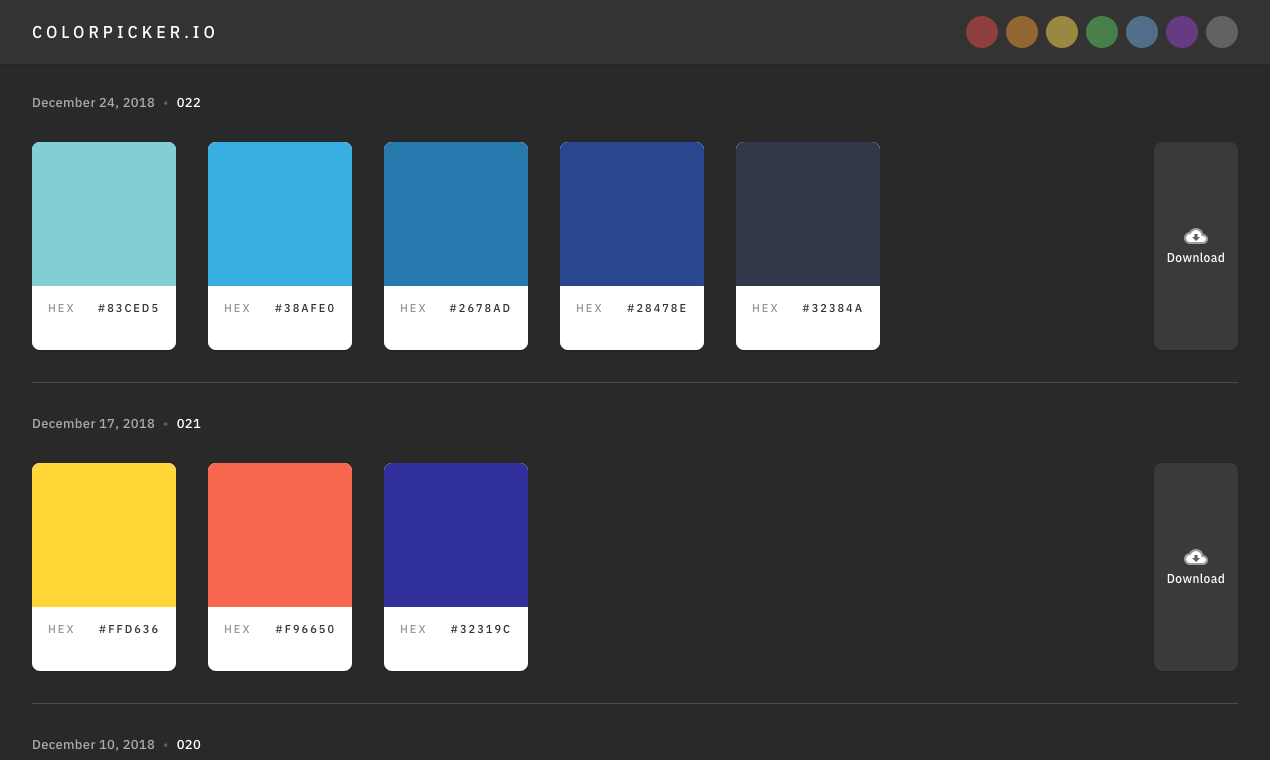
Task: Select the yellow color filter circle
Action: pos(1062,31)
